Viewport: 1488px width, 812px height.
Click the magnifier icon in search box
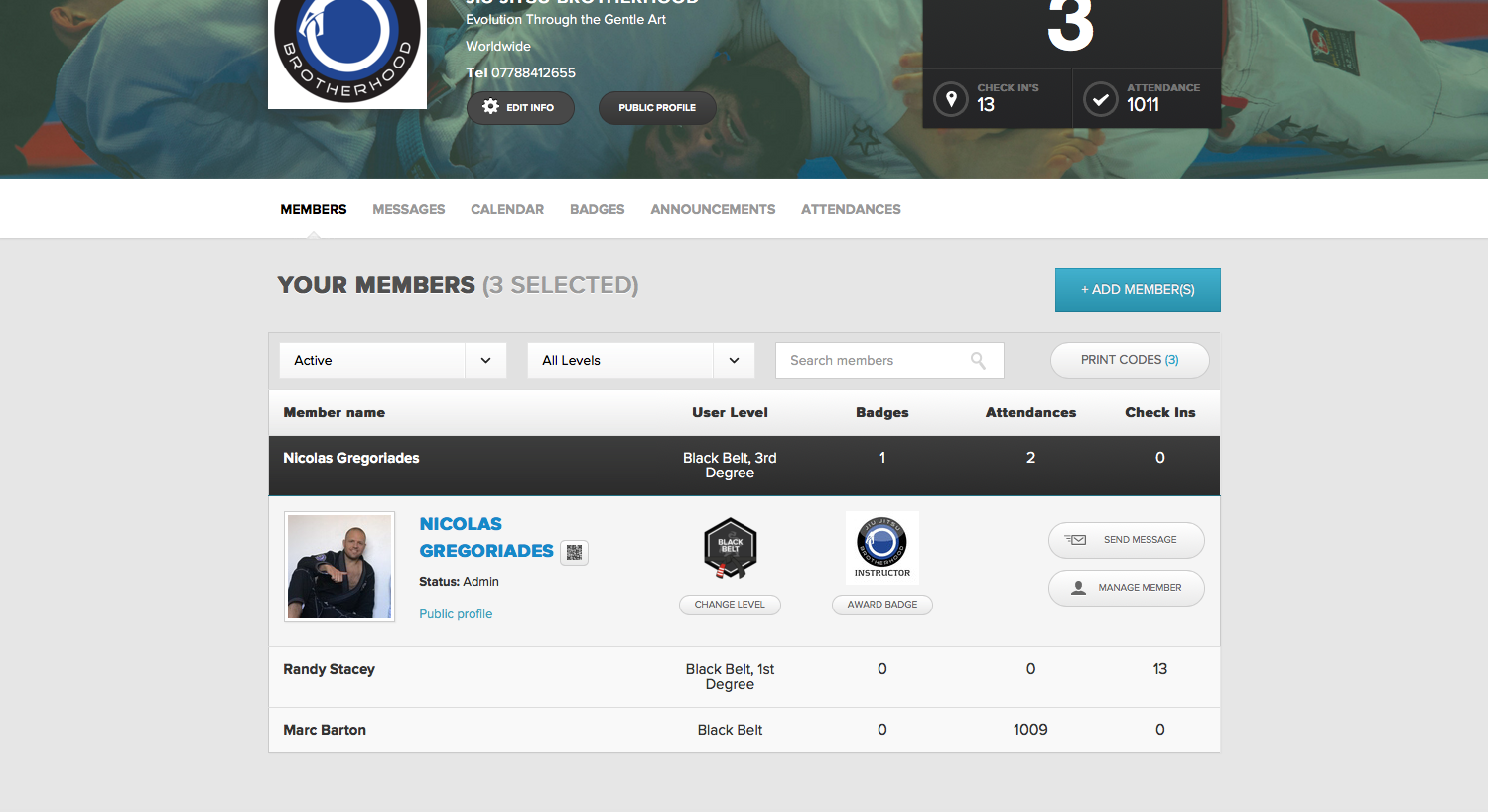tap(978, 361)
